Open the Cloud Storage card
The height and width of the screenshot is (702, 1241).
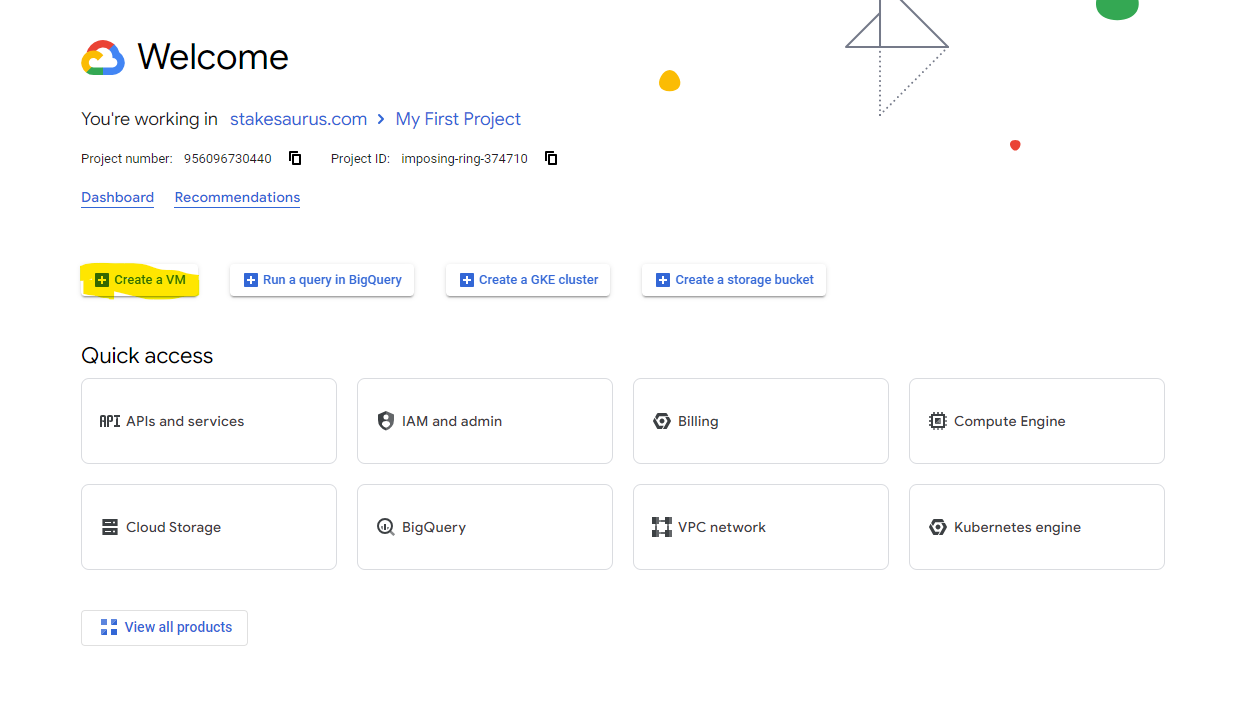(209, 527)
